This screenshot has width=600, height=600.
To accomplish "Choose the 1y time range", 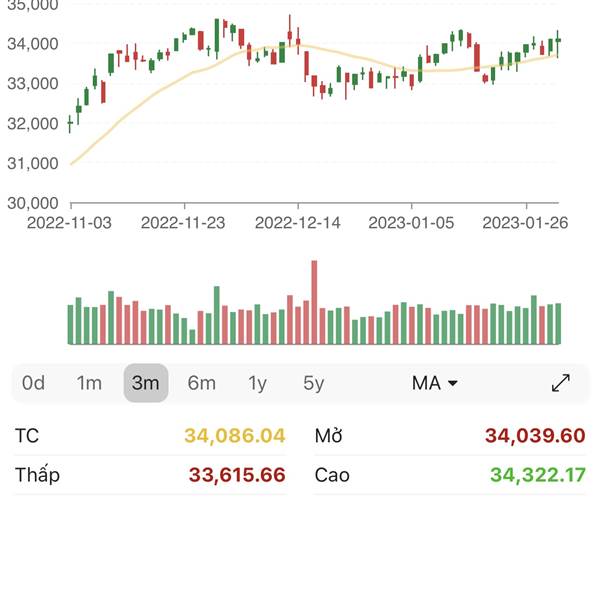I will [x=257, y=383].
